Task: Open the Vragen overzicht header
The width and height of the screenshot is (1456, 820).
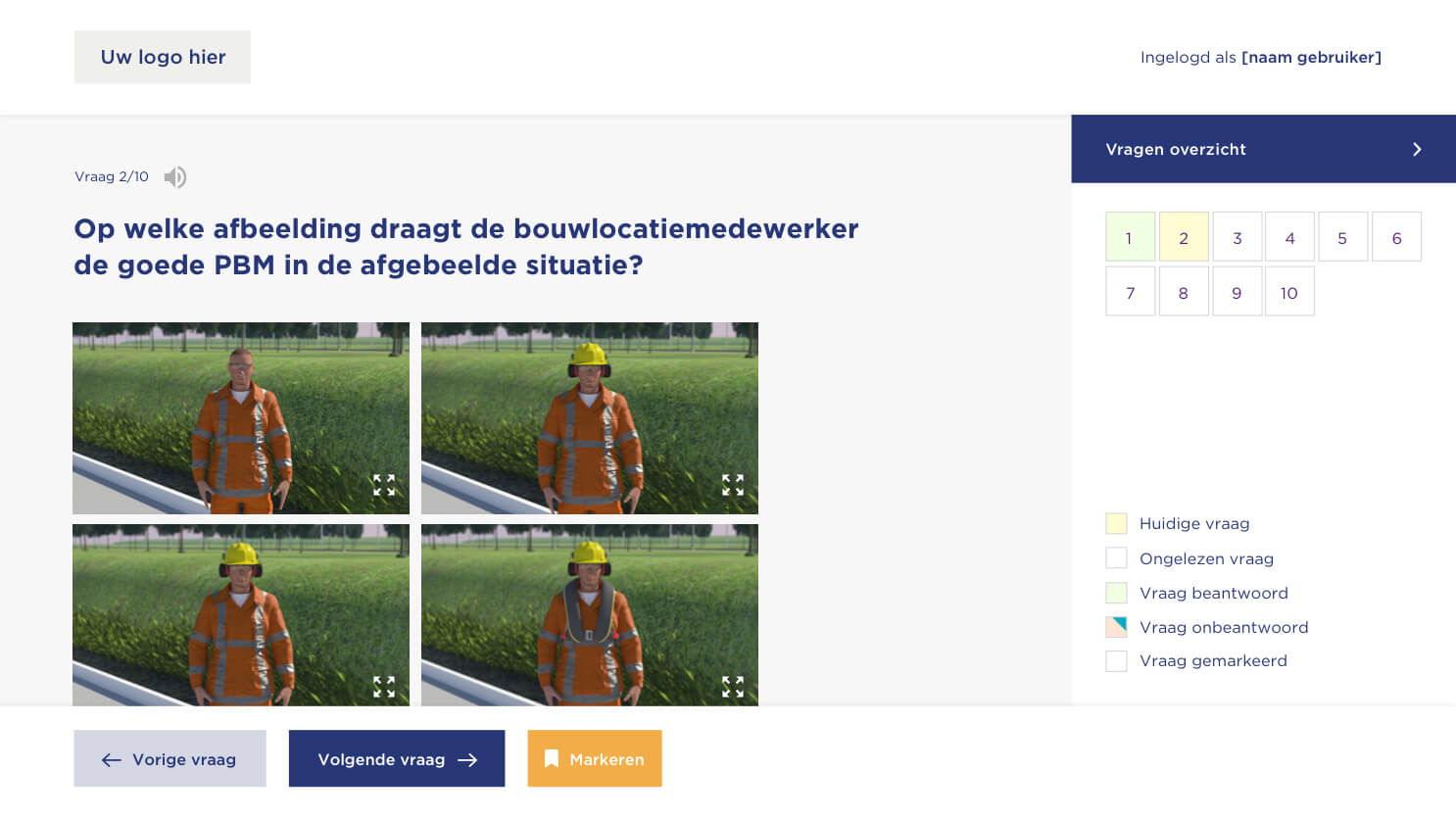Action: click(1176, 149)
